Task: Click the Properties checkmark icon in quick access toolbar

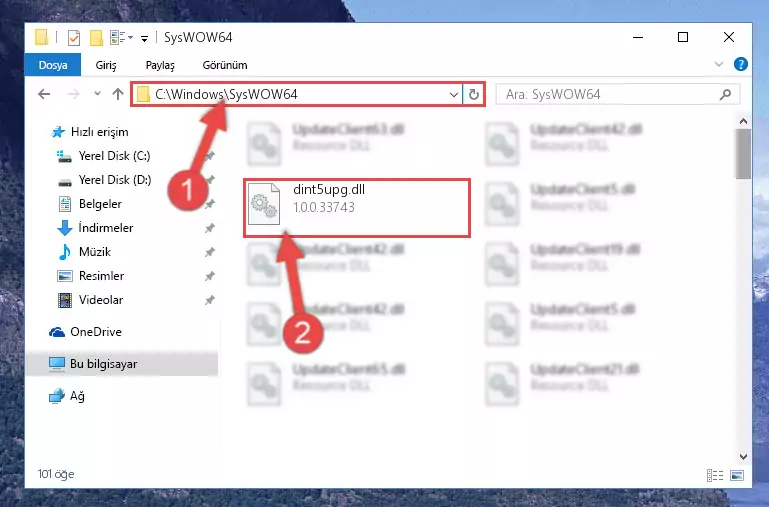Action: click(74, 38)
